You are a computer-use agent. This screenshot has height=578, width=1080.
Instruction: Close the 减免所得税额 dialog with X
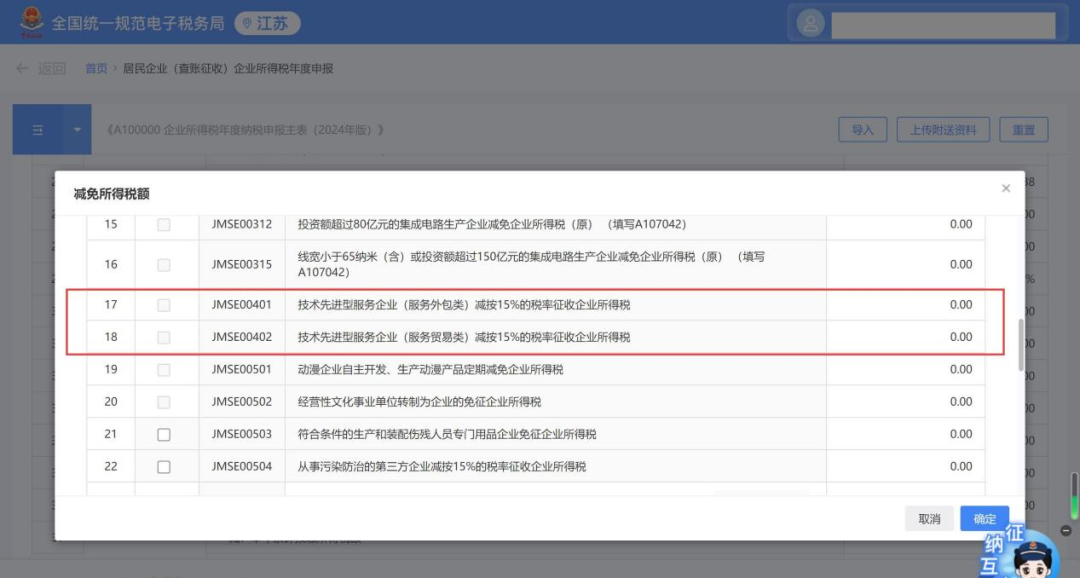point(1006,188)
